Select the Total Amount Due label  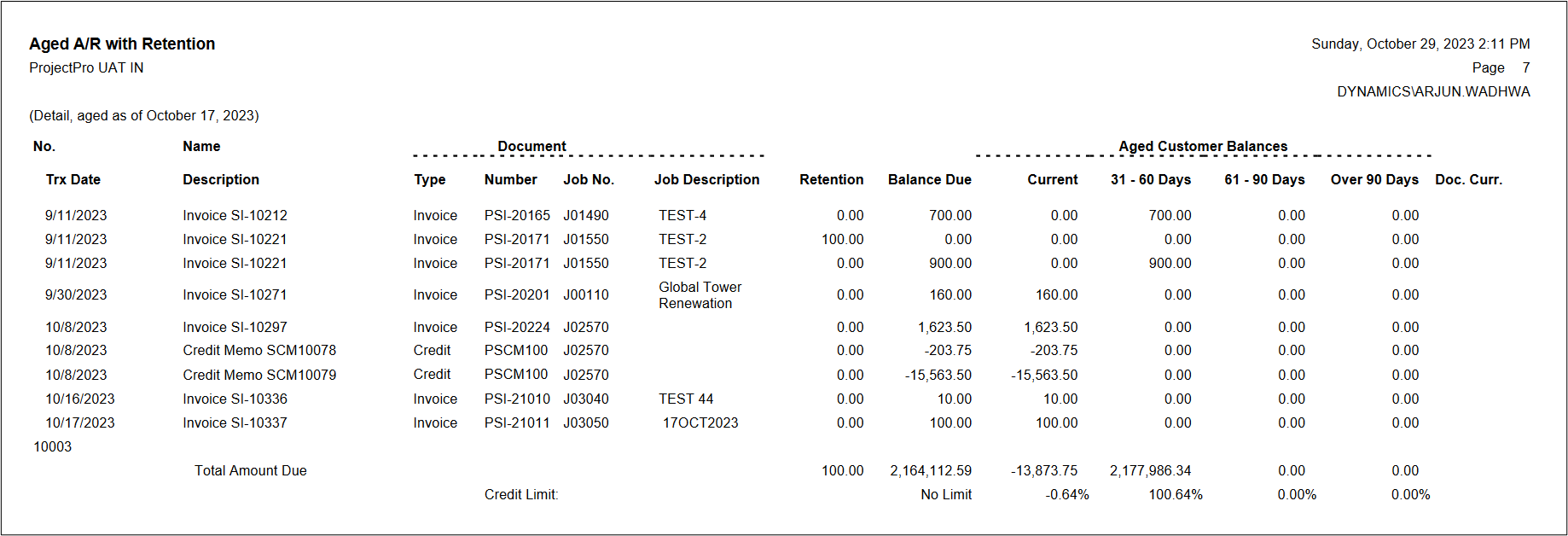point(250,471)
